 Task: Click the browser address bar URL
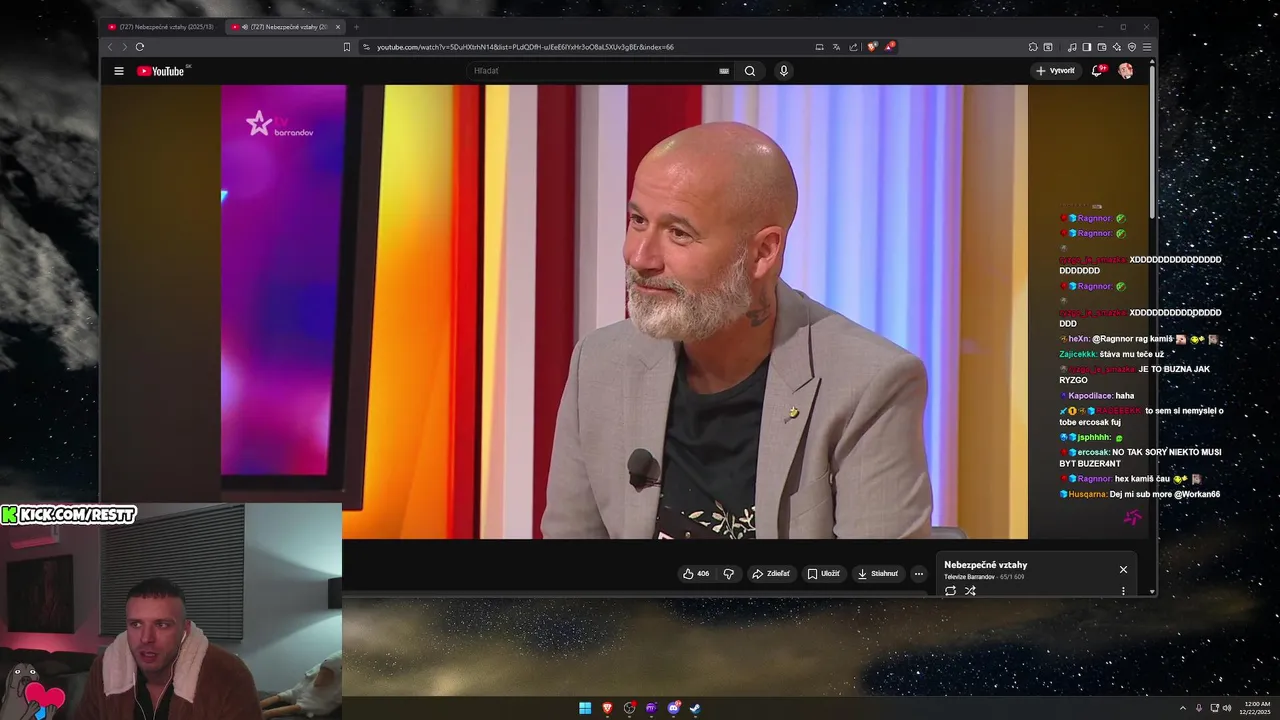[x=525, y=47]
